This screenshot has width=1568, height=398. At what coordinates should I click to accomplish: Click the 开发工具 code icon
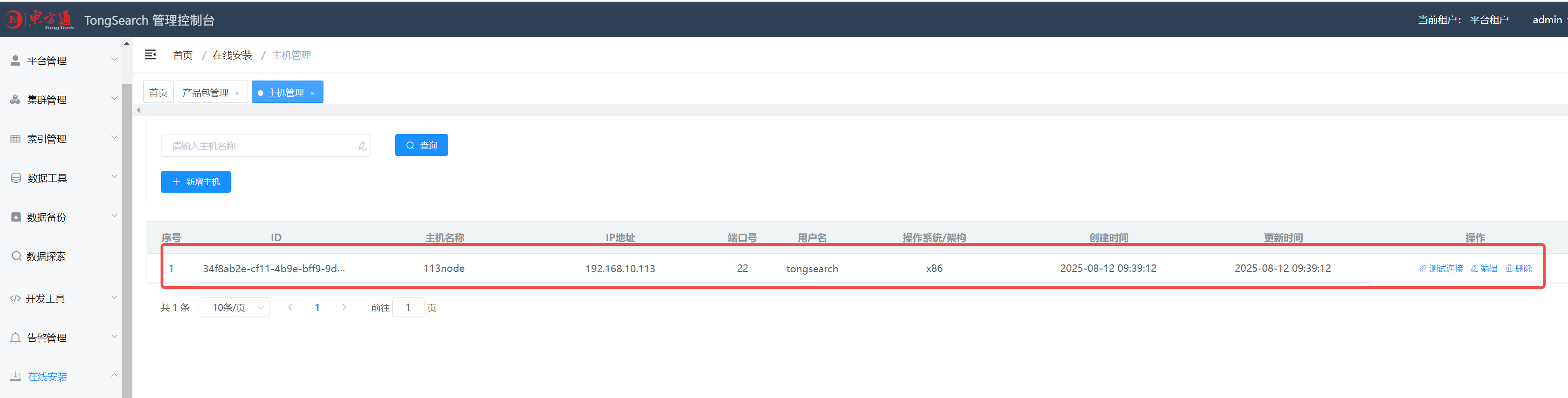[15, 298]
